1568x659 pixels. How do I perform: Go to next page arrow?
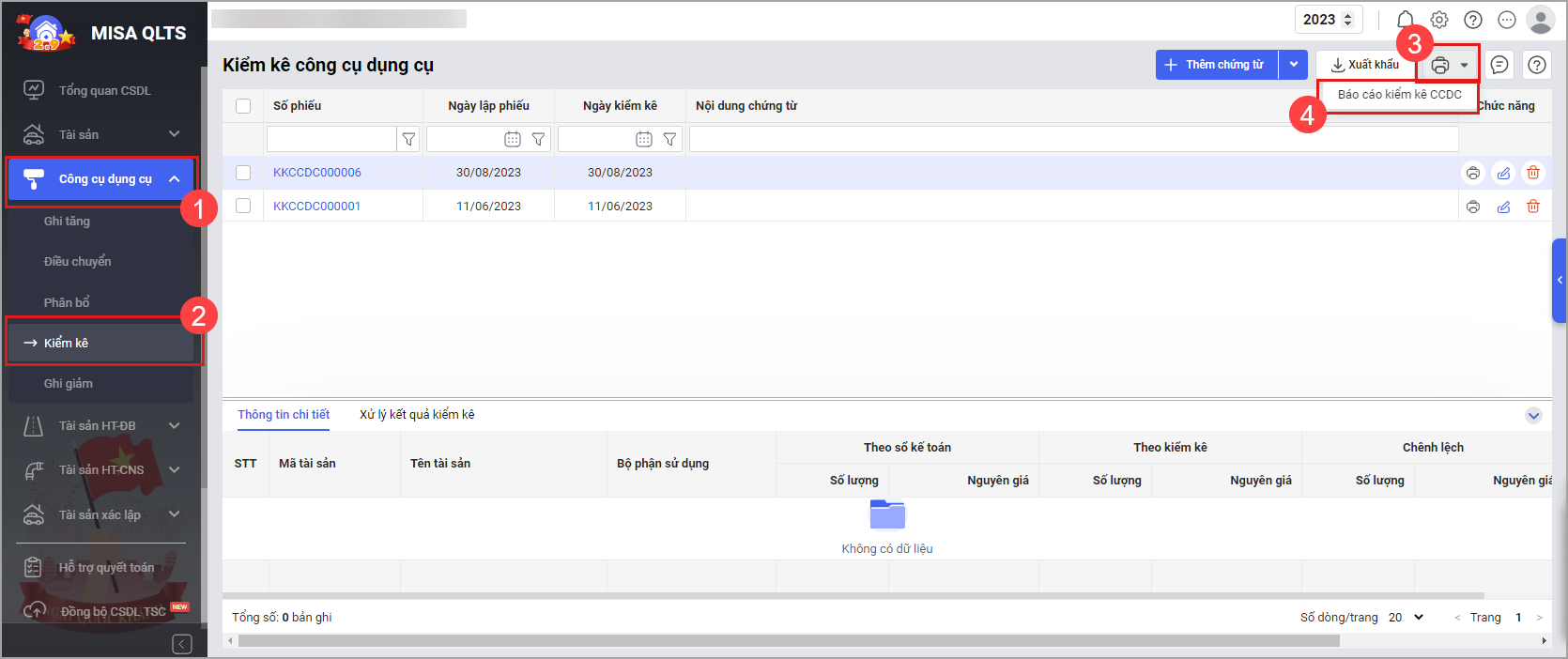click(x=1539, y=618)
